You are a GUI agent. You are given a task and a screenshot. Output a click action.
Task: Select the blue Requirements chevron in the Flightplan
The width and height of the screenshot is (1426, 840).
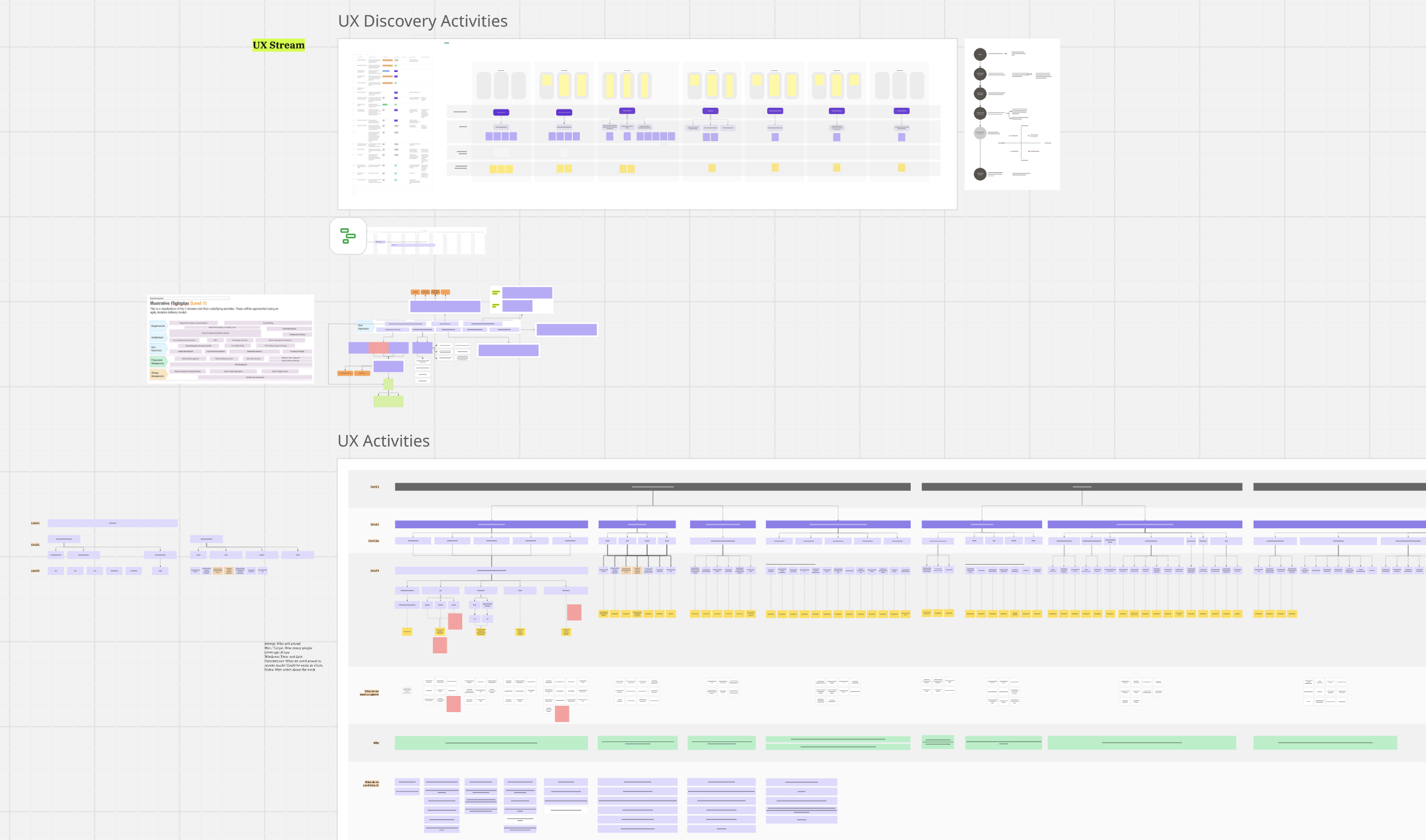click(x=158, y=326)
